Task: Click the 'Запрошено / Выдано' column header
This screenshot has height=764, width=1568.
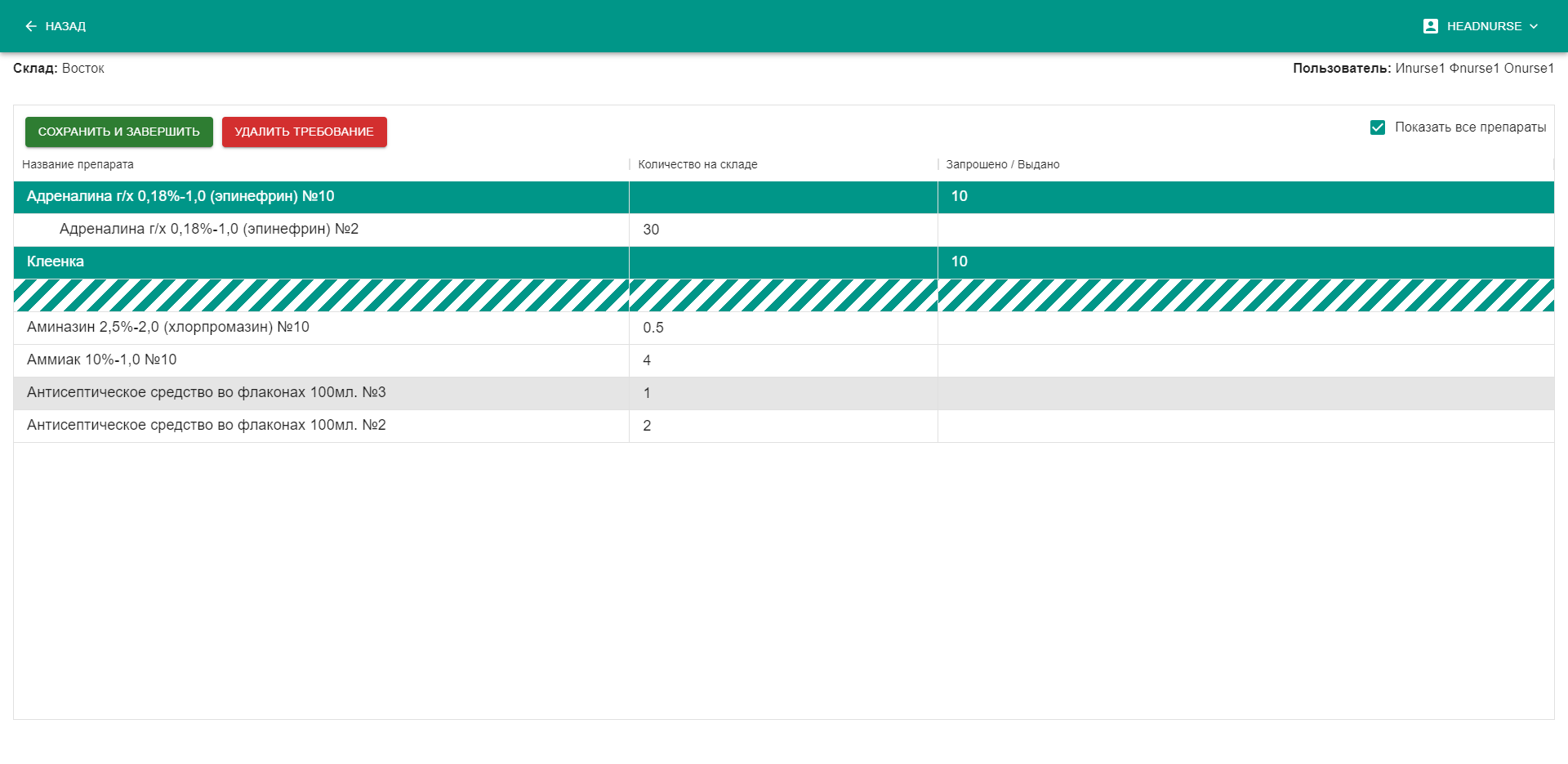Action: [x=1002, y=164]
